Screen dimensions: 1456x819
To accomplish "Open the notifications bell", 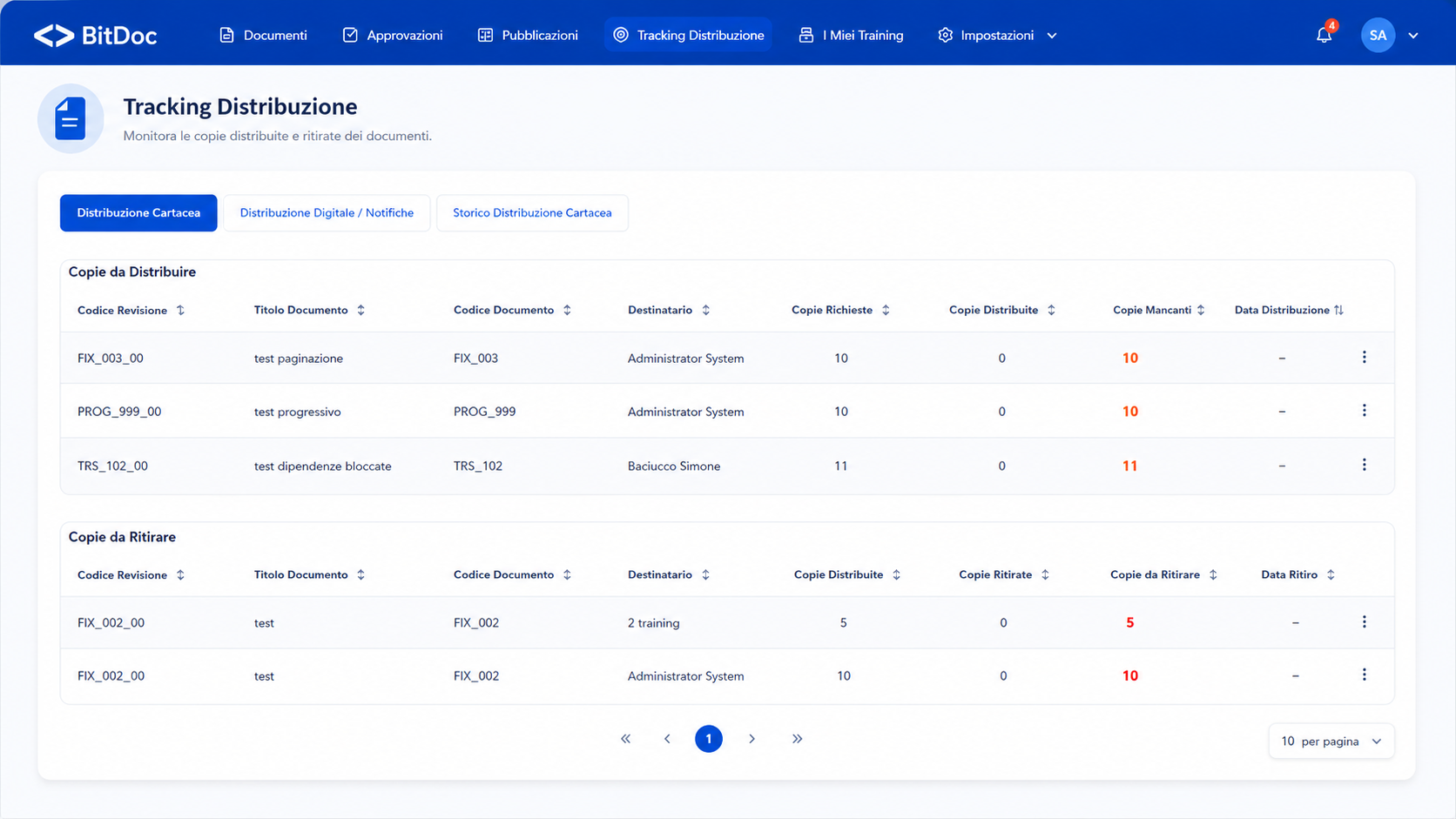I will tap(1324, 35).
